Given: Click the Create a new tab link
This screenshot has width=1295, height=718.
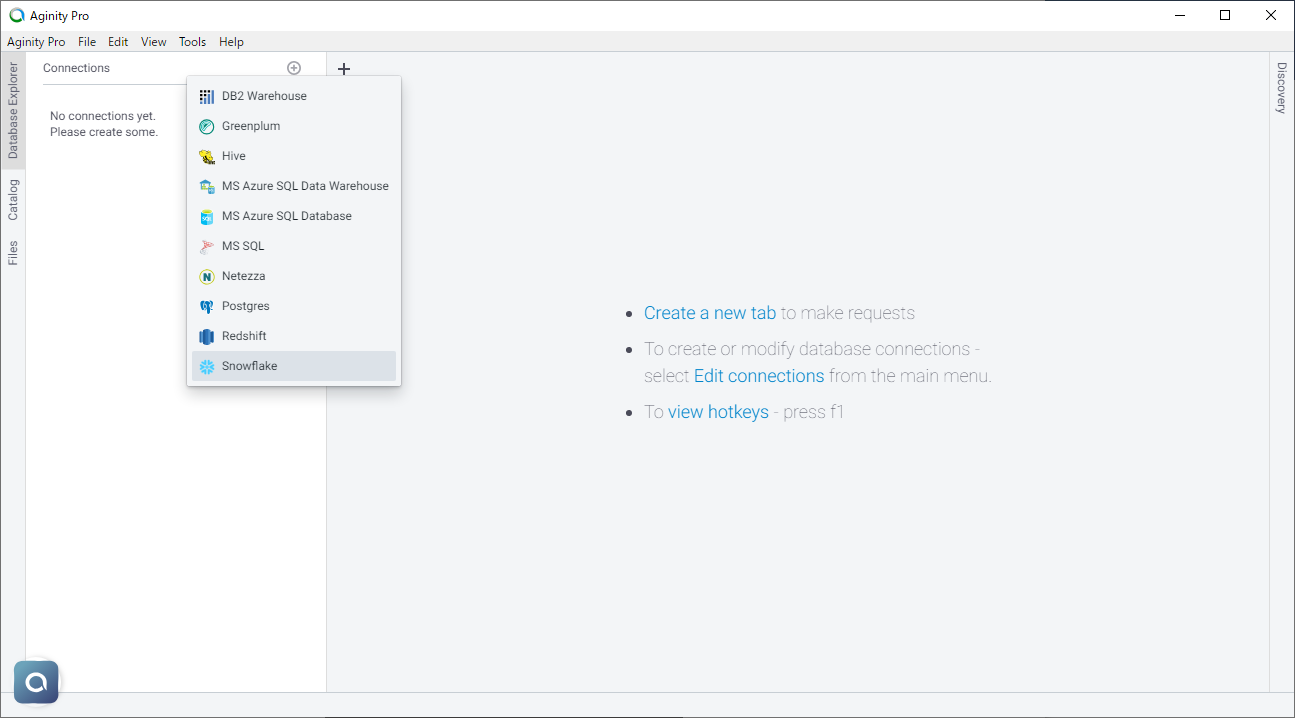Looking at the screenshot, I should 710,312.
